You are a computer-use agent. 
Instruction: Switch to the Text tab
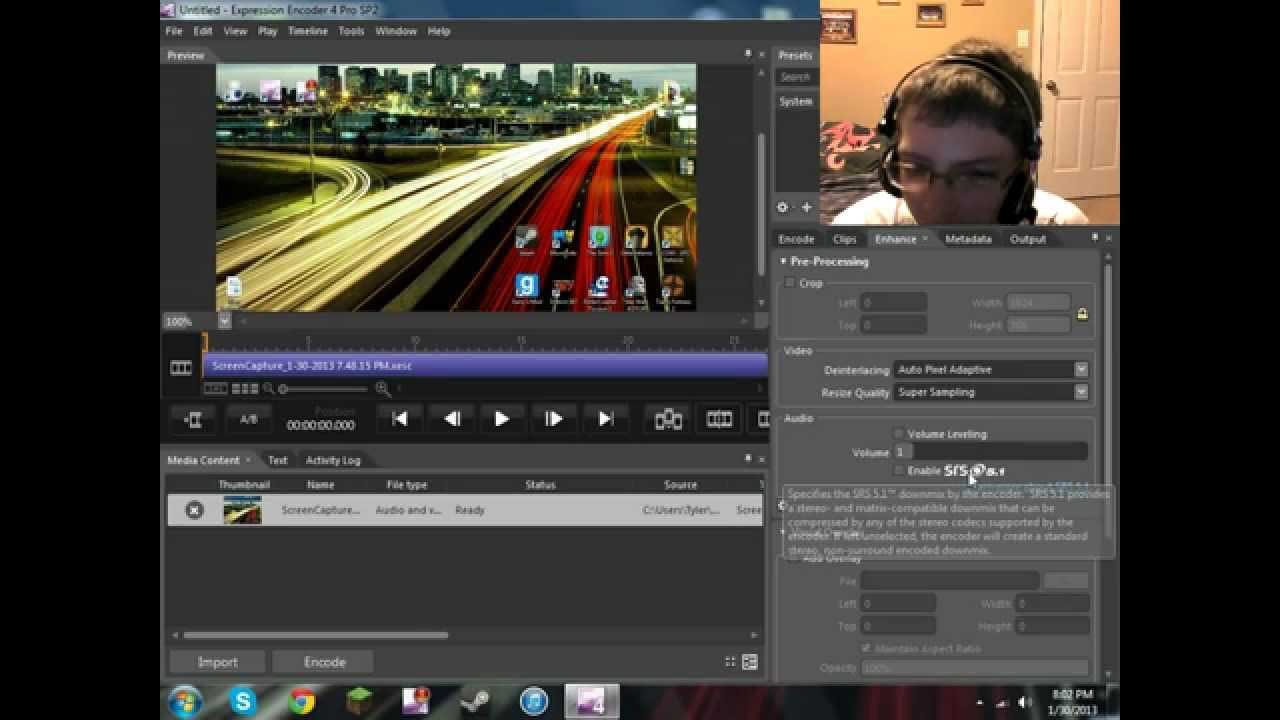point(278,460)
